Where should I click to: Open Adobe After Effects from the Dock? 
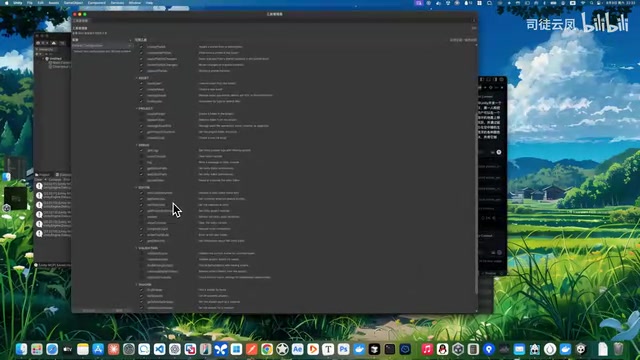[x=298, y=349]
